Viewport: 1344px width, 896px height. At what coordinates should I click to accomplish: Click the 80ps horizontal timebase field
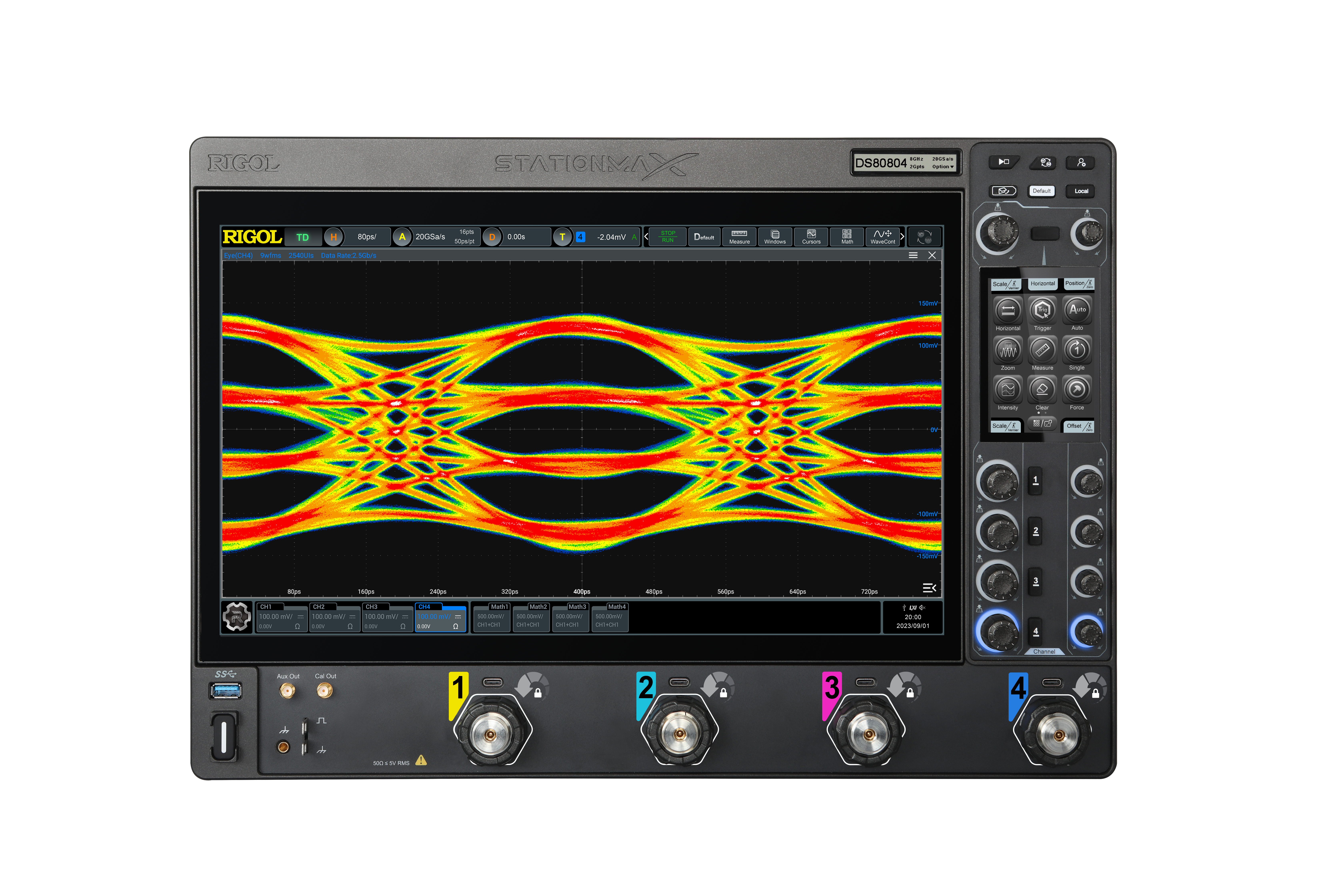367,237
